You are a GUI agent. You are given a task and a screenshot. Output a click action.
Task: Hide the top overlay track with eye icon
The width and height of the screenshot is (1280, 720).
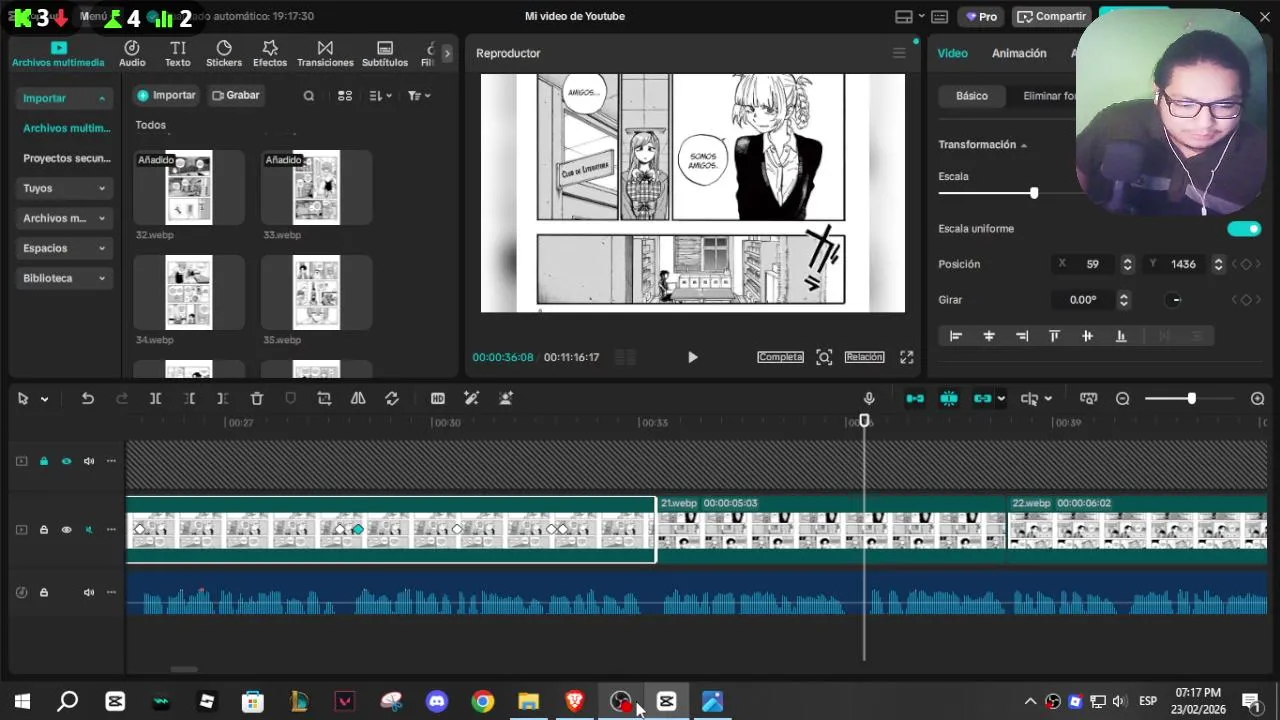pyautogui.click(x=66, y=461)
